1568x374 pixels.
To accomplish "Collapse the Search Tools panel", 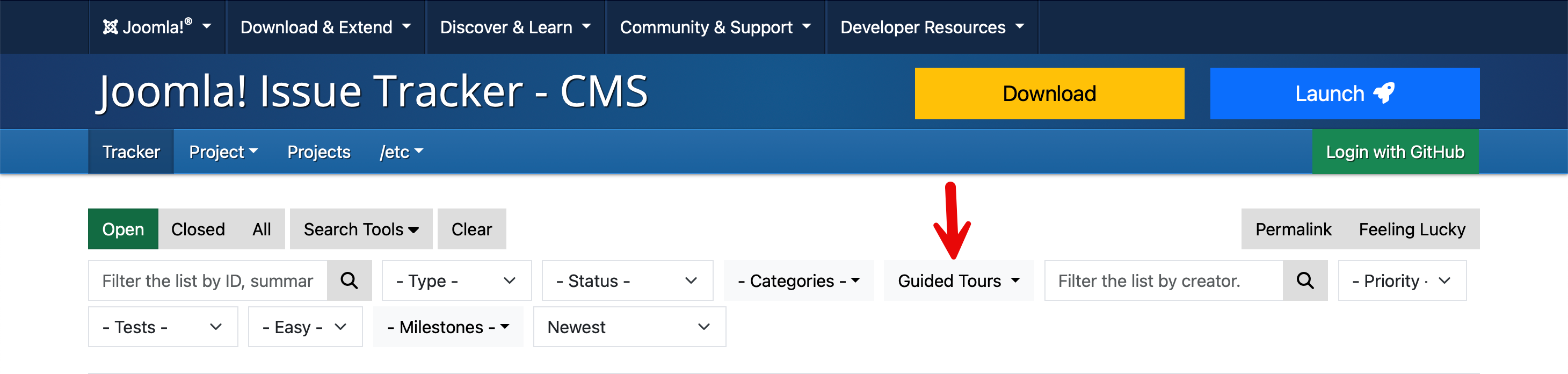I will [x=360, y=229].
